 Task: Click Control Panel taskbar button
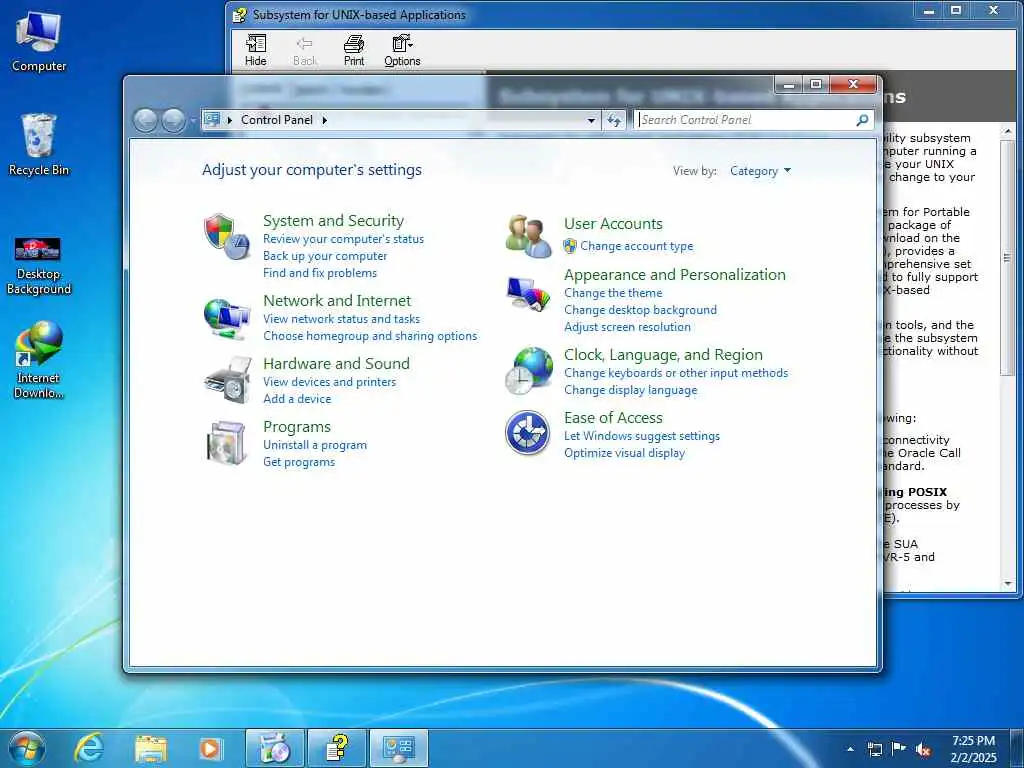(399, 748)
